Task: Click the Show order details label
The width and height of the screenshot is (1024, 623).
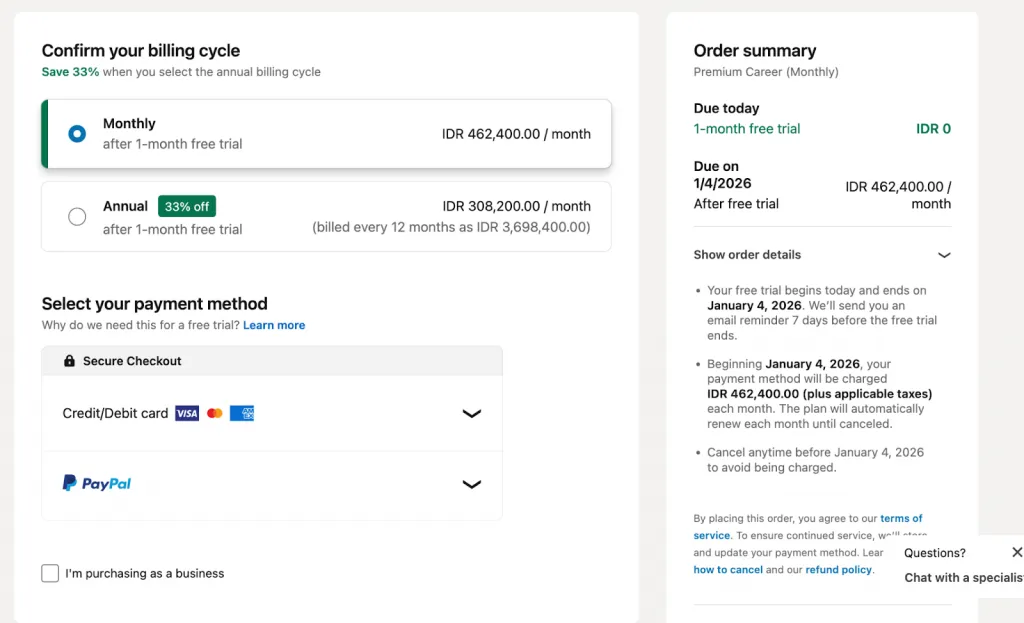Action: point(747,255)
